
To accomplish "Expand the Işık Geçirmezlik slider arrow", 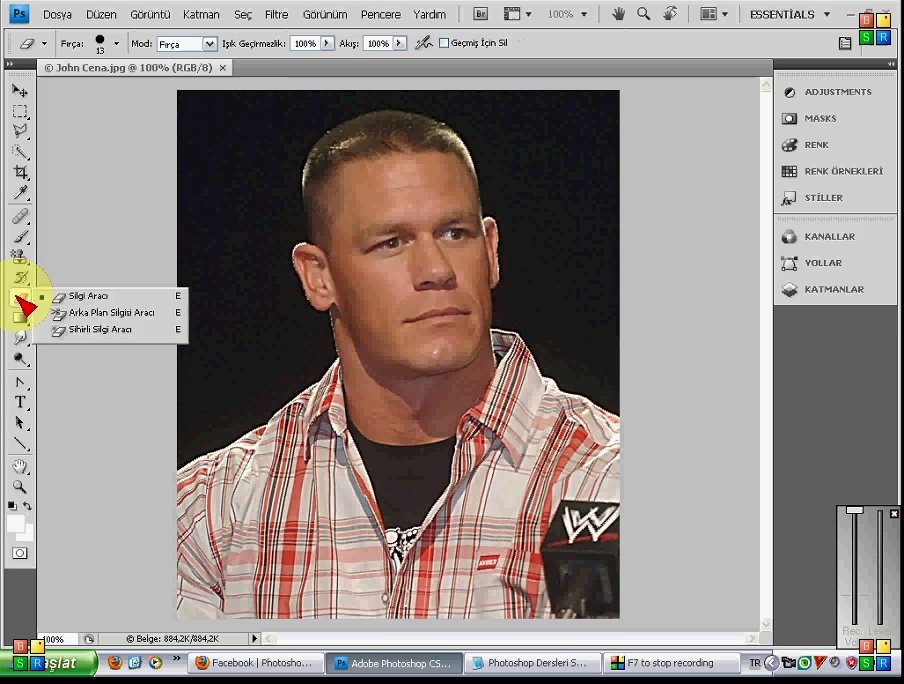I will [327, 43].
